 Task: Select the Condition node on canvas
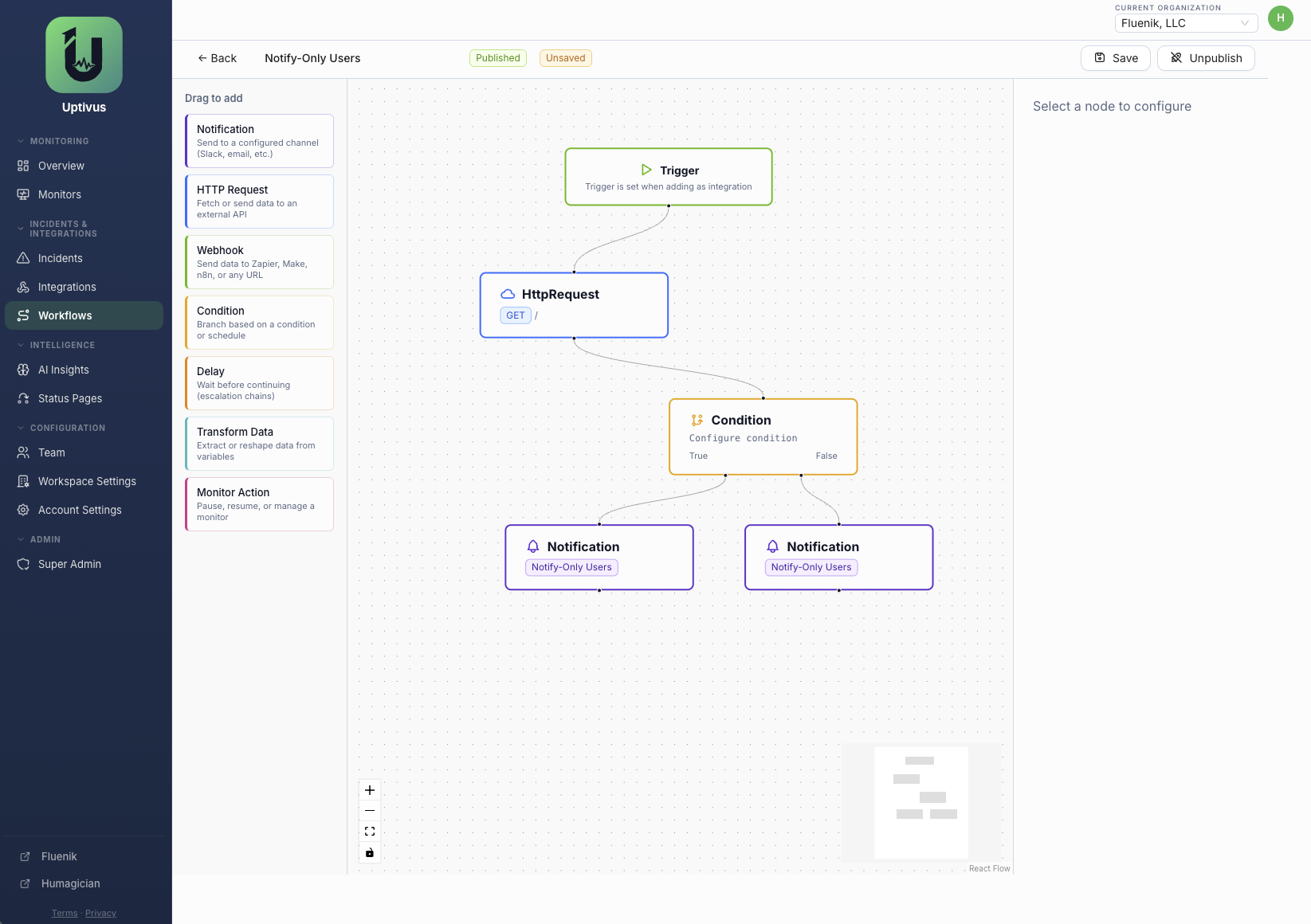coord(763,437)
